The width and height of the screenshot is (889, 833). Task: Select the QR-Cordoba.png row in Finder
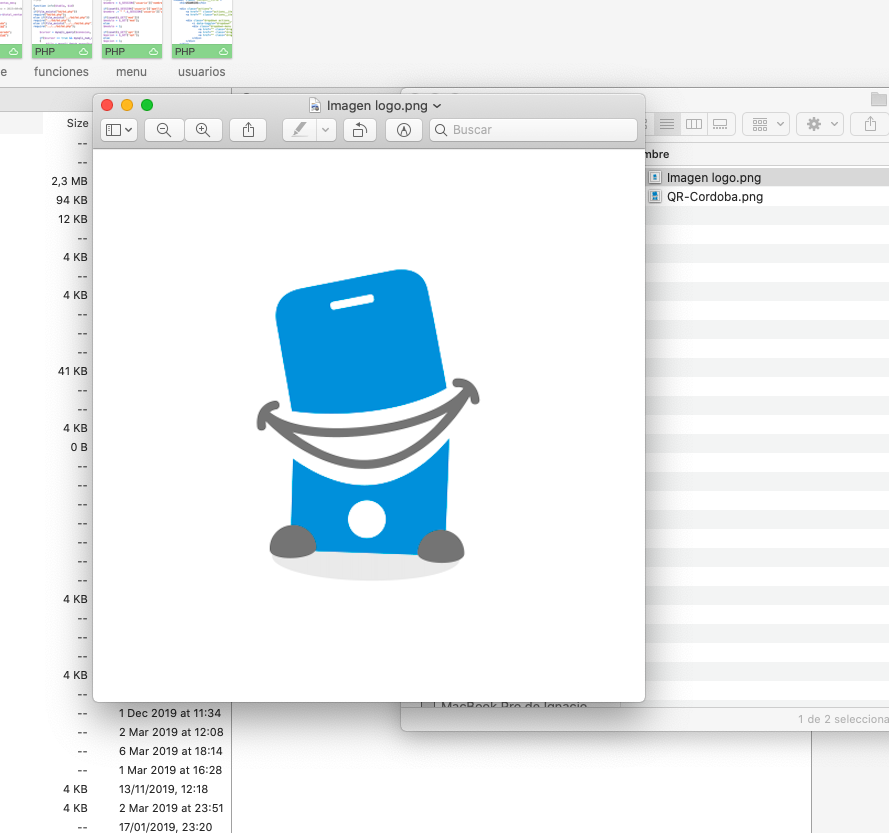(x=767, y=197)
